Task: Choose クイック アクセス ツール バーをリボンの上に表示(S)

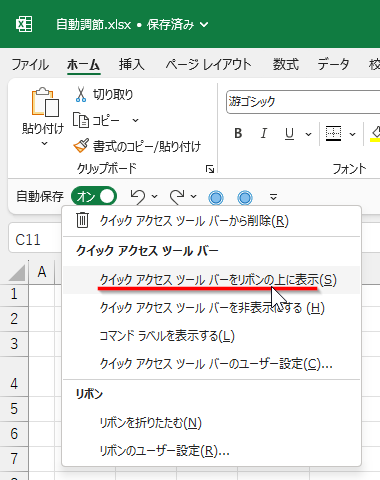Action: coord(211,280)
